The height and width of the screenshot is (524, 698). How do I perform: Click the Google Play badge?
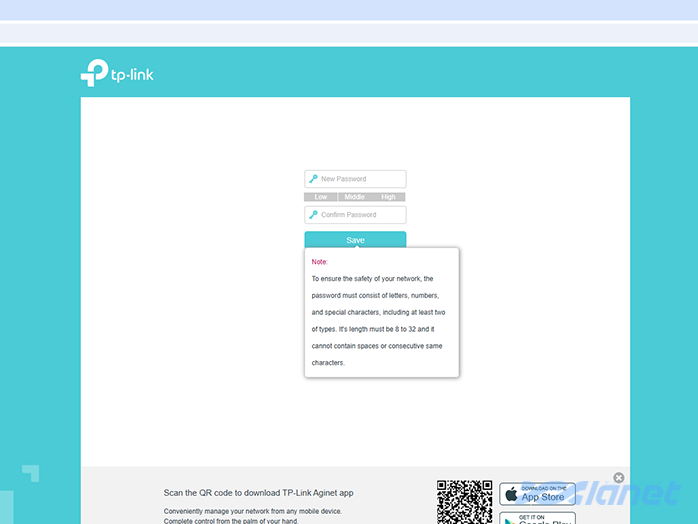point(537,519)
